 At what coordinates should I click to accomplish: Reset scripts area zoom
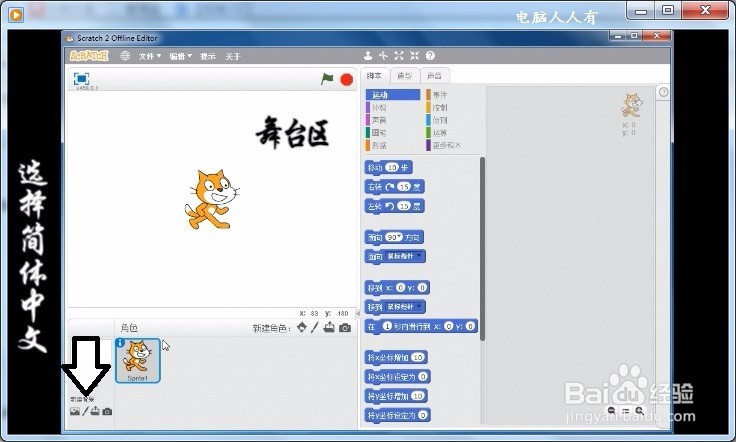[625, 411]
